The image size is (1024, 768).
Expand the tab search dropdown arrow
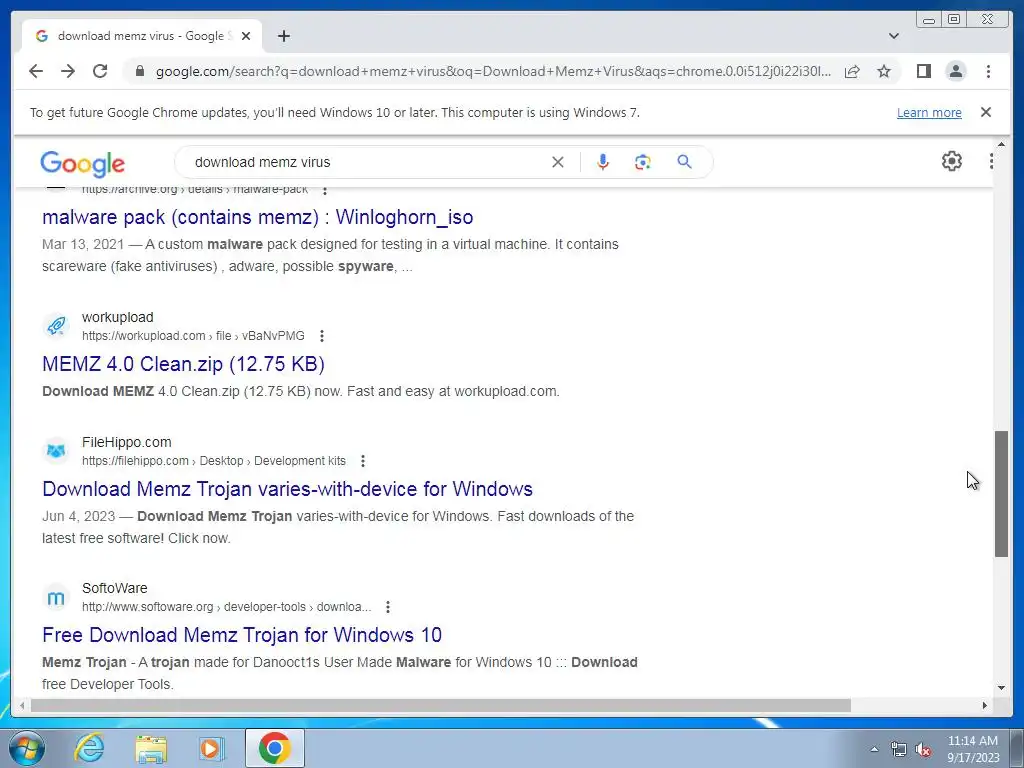tap(894, 36)
